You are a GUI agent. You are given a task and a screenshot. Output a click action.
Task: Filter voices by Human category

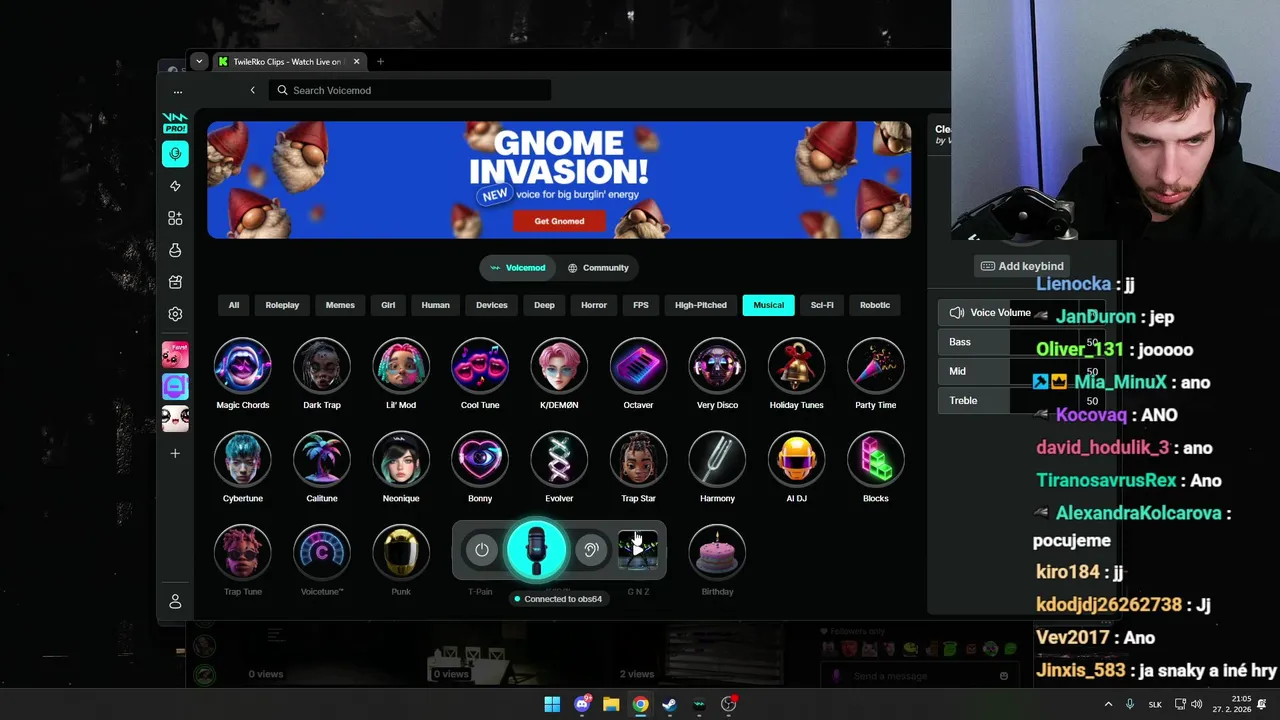point(435,305)
